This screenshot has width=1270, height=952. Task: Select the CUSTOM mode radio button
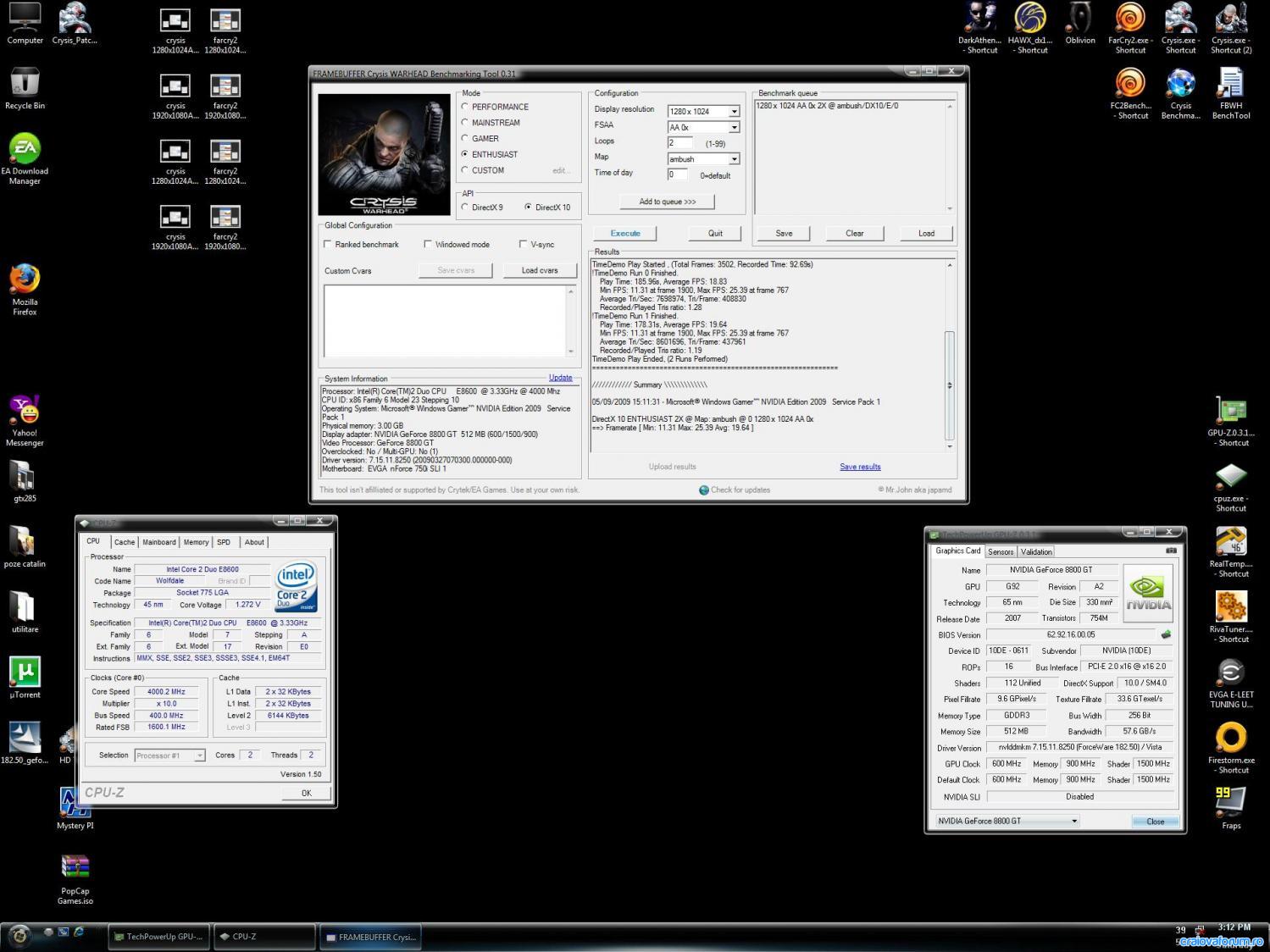tap(464, 170)
